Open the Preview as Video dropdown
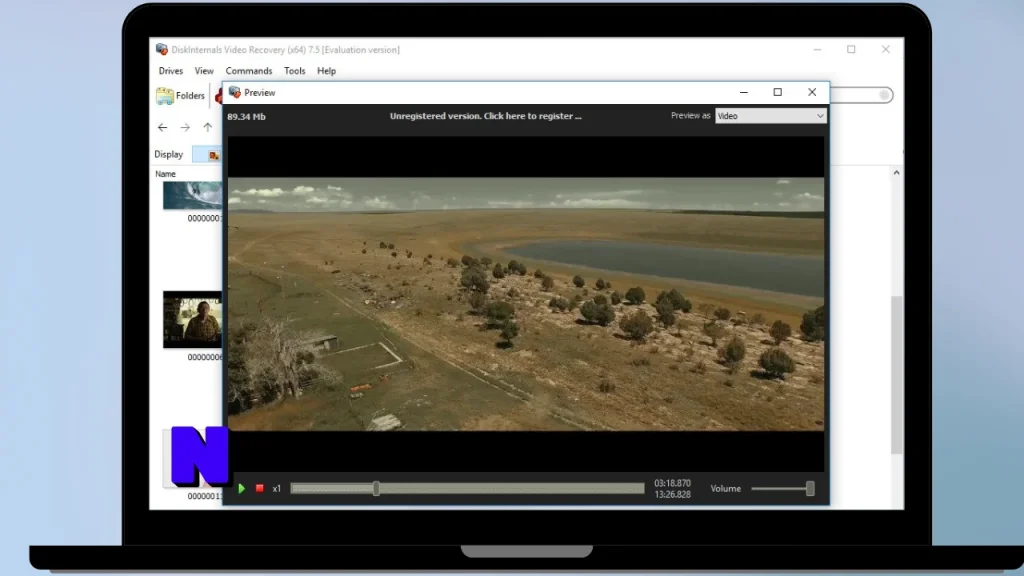This screenshot has height=576, width=1024. click(x=771, y=116)
